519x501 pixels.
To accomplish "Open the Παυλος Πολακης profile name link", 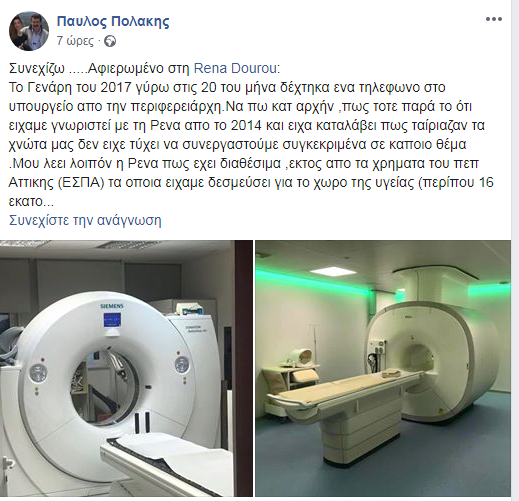I will point(113,21).
